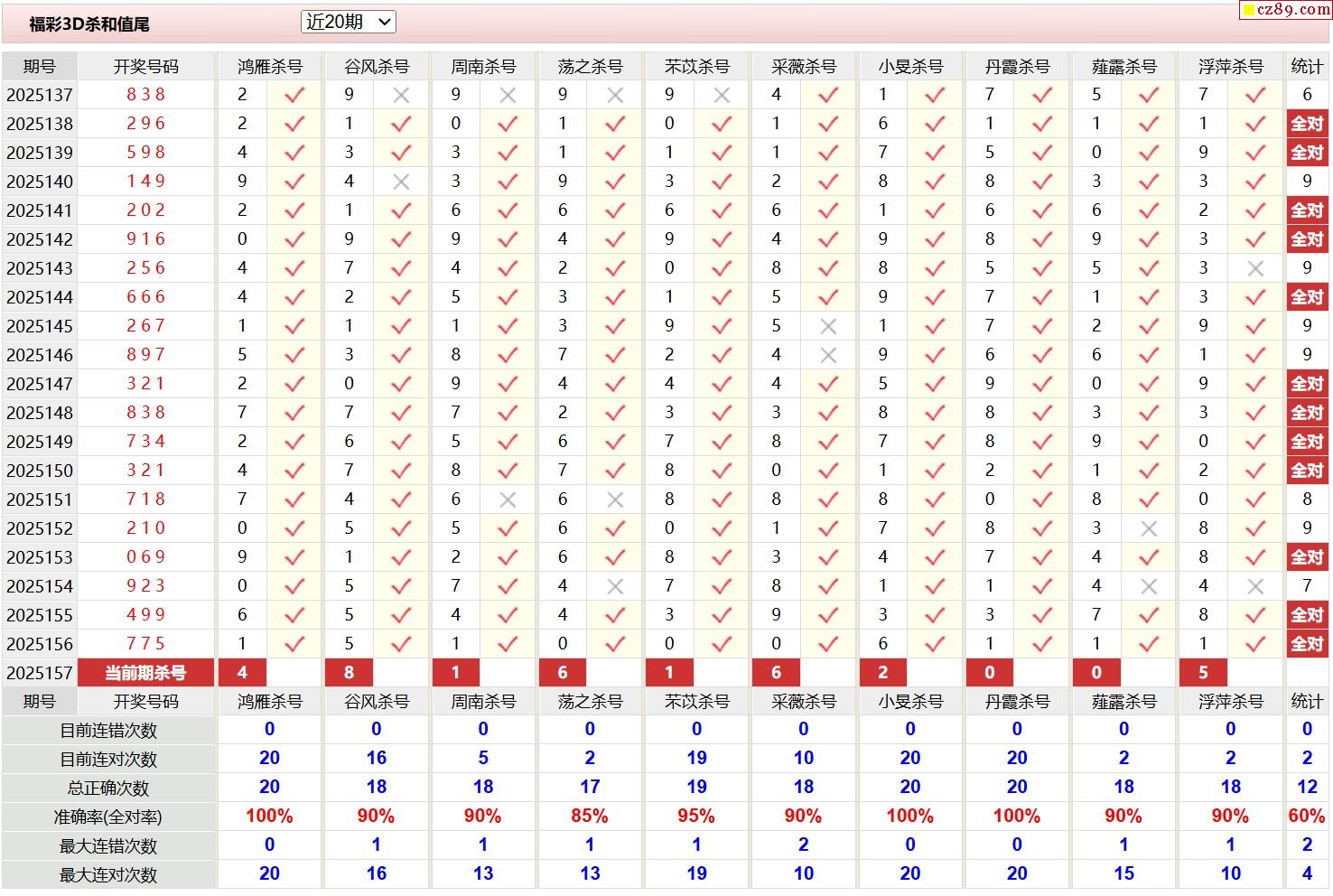Click the 60% accuracy in 统计 column
Screen dimensions: 1333x896
pos(1307,816)
